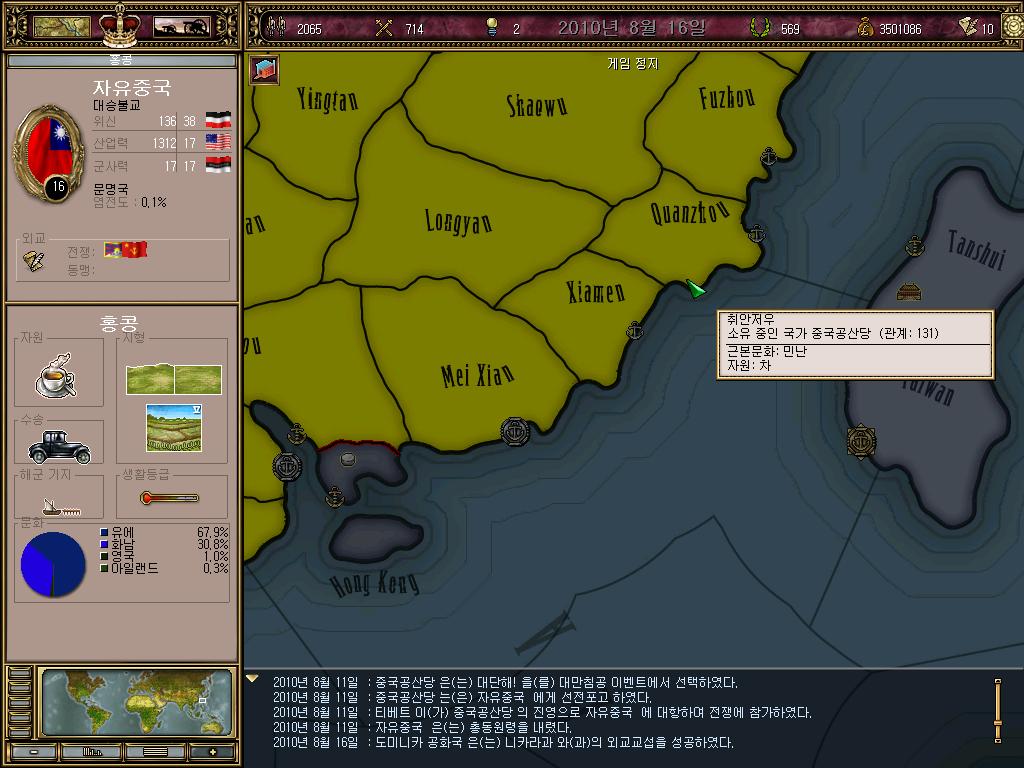Image resolution: width=1024 pixels, height=768 pixels.
Task: Select the Mei Xian province
Action: [477, 374]
